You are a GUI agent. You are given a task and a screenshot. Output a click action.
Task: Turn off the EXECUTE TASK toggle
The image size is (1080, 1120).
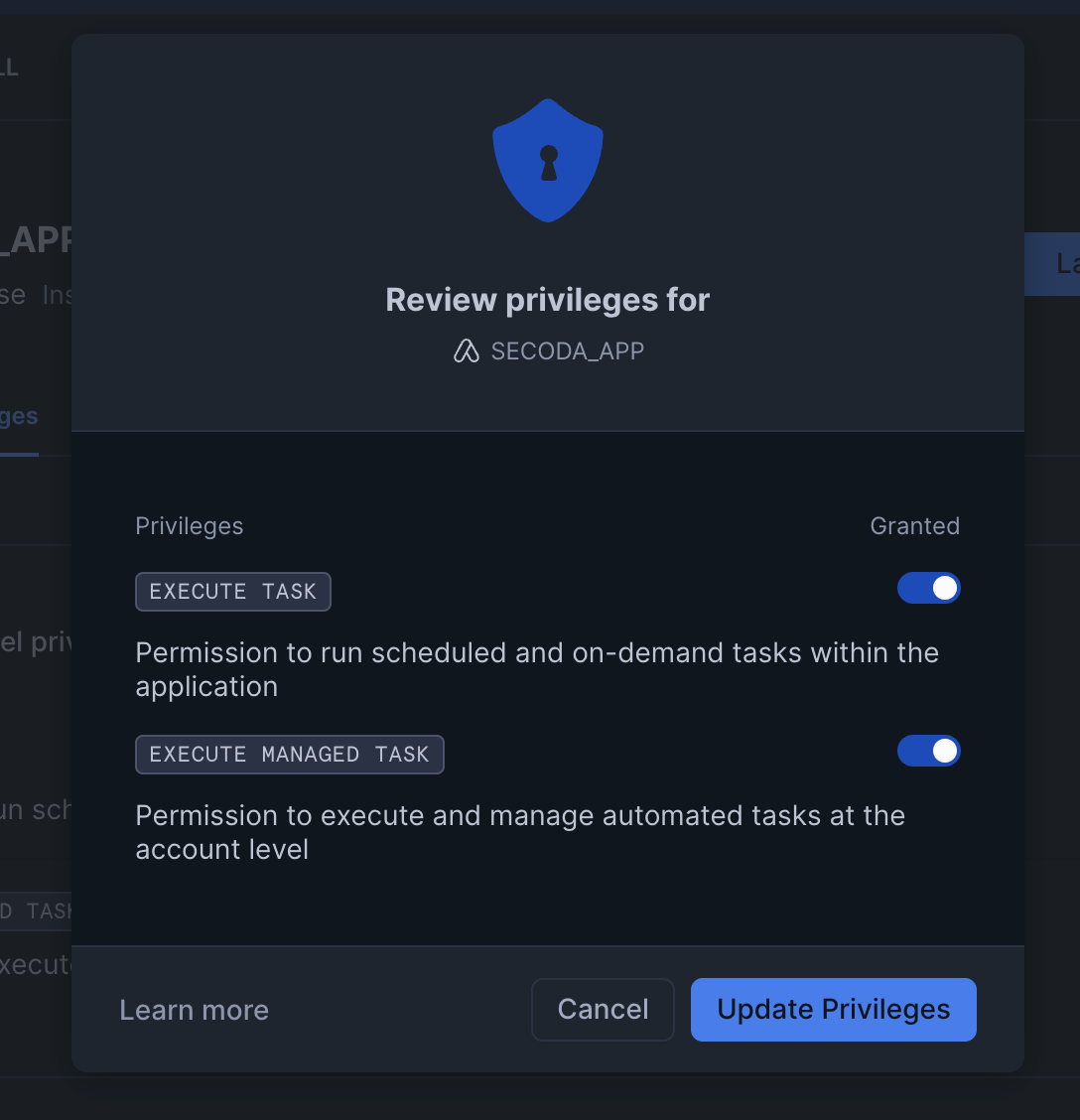(928, 588)
